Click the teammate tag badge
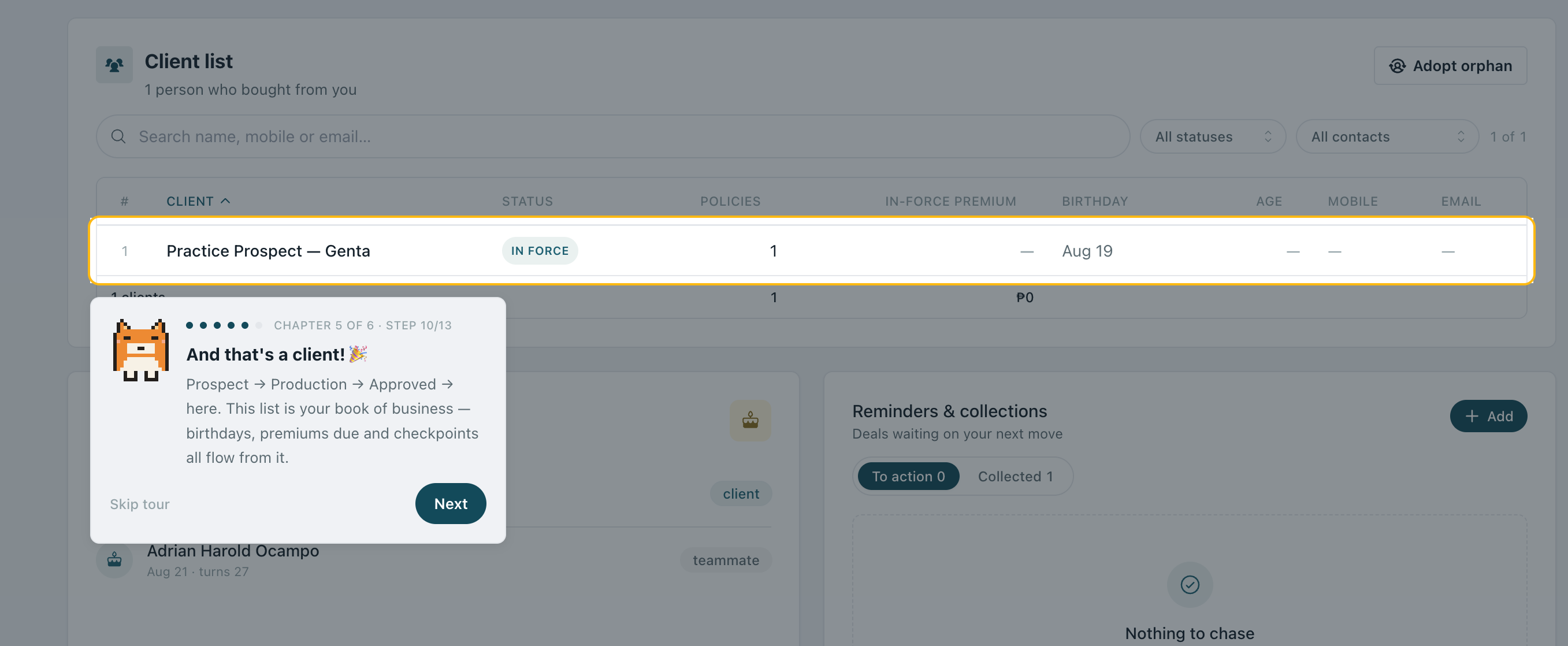This screenshot has width=1568, height=646. pos(726,559)
